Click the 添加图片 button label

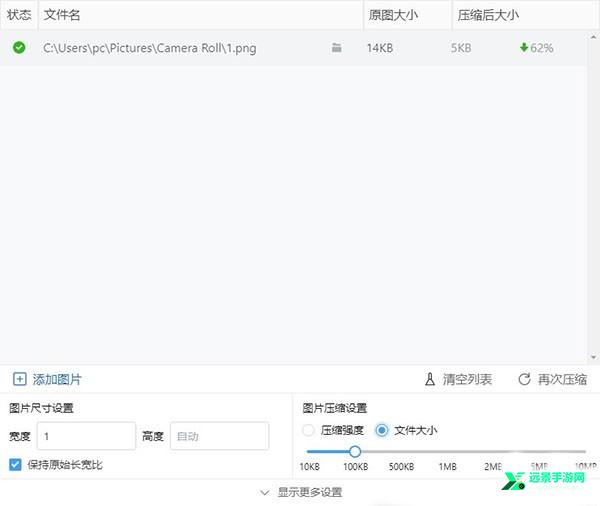[x=57, y=379]
